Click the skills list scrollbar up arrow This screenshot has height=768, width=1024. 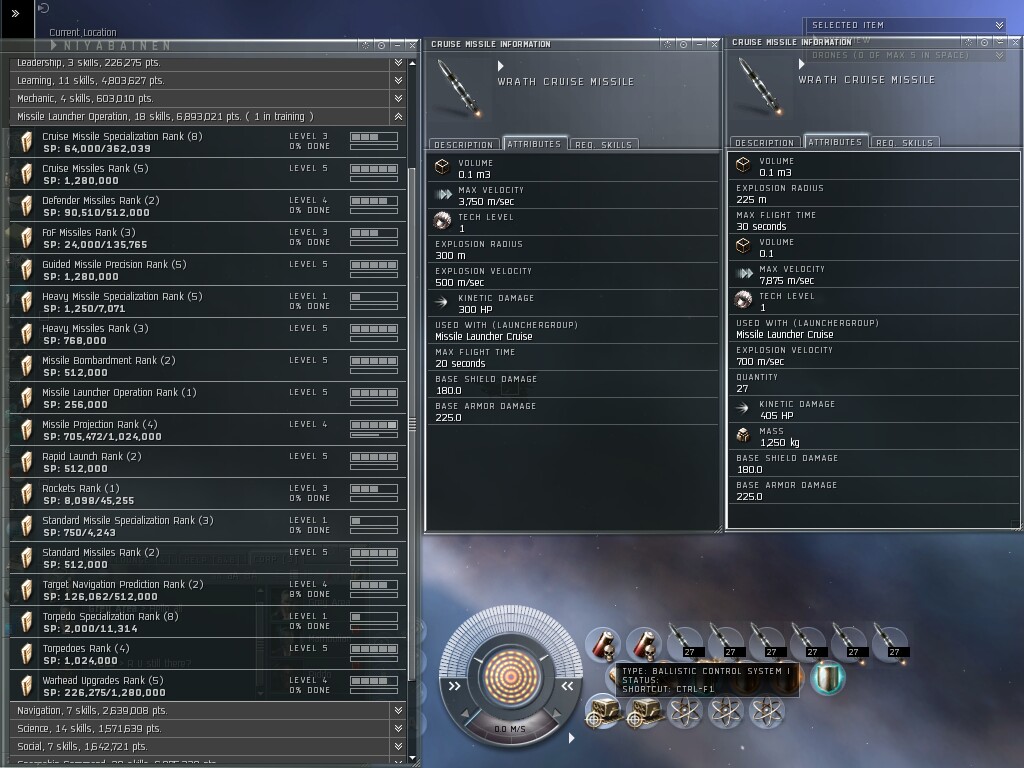[412, 63]
